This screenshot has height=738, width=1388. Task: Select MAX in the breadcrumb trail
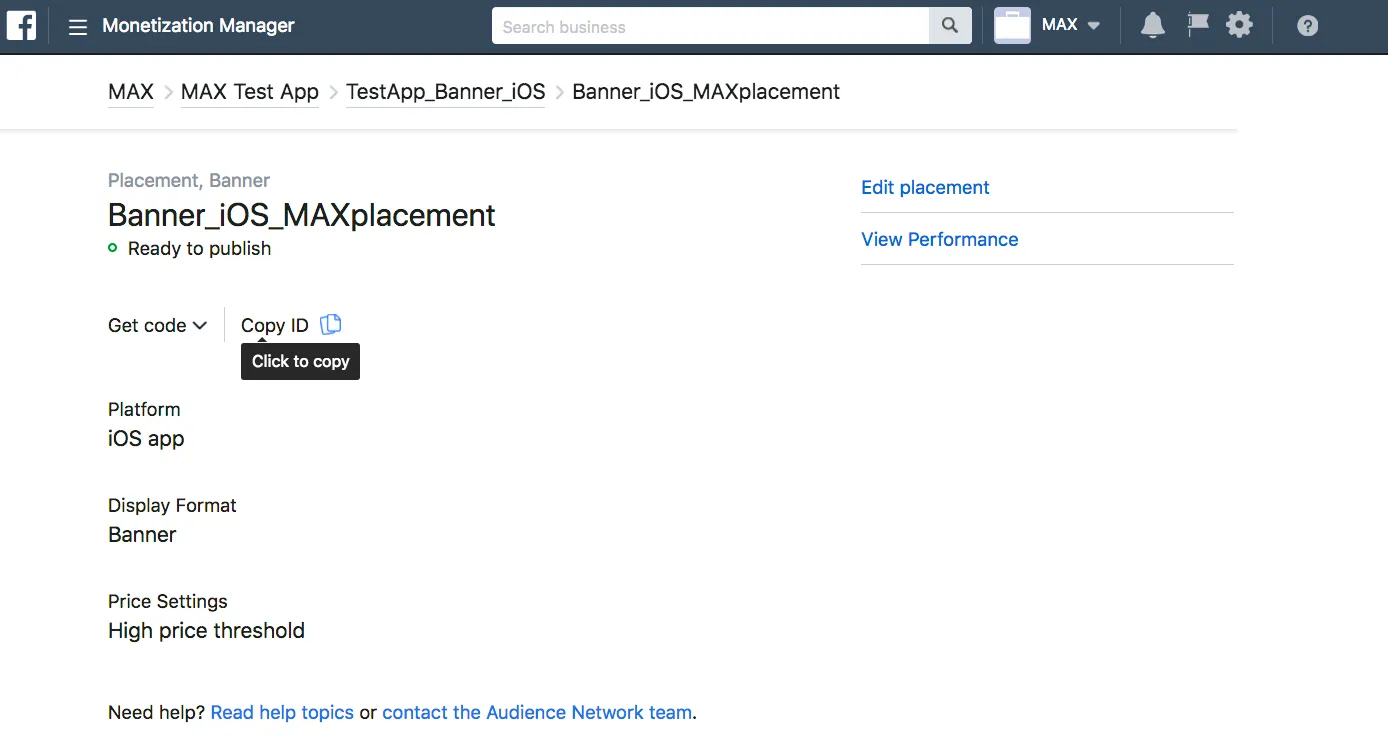(x=130, y=91)
